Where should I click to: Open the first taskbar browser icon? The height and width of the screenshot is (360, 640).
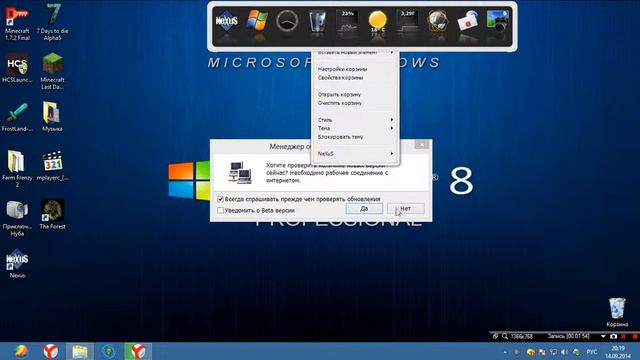point(21,351)
